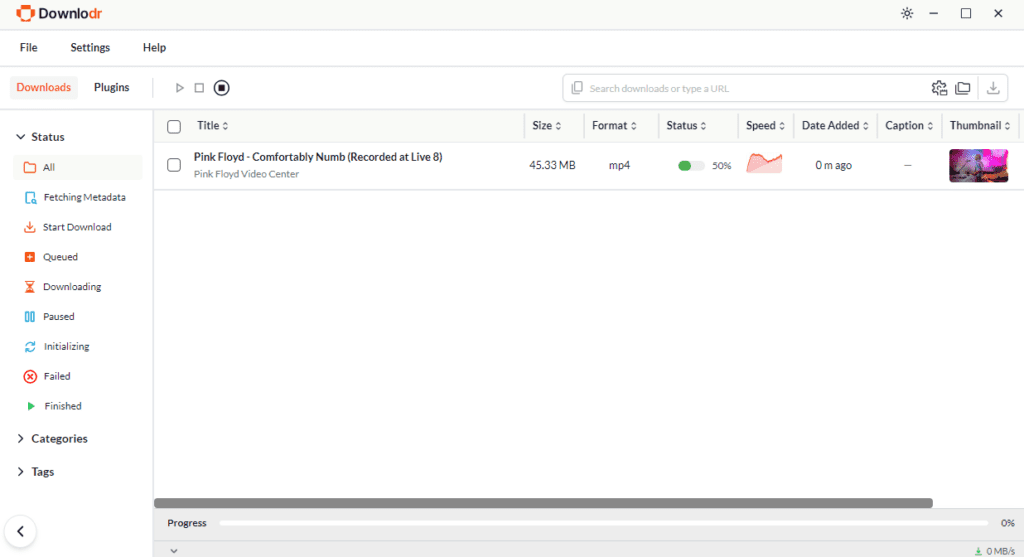Viewport: 1024px width, 557px height.
Task: Click the title Pink Floyd - Comfortably Numb
Action: (318, 157)
